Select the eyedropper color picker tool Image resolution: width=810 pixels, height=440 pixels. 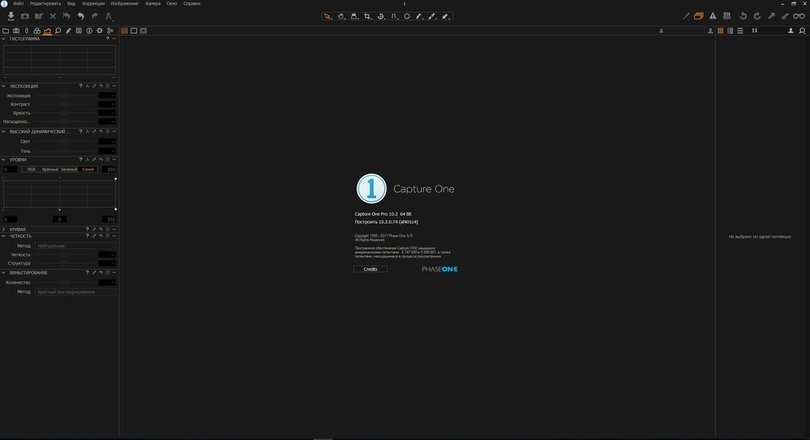[432, 17]
